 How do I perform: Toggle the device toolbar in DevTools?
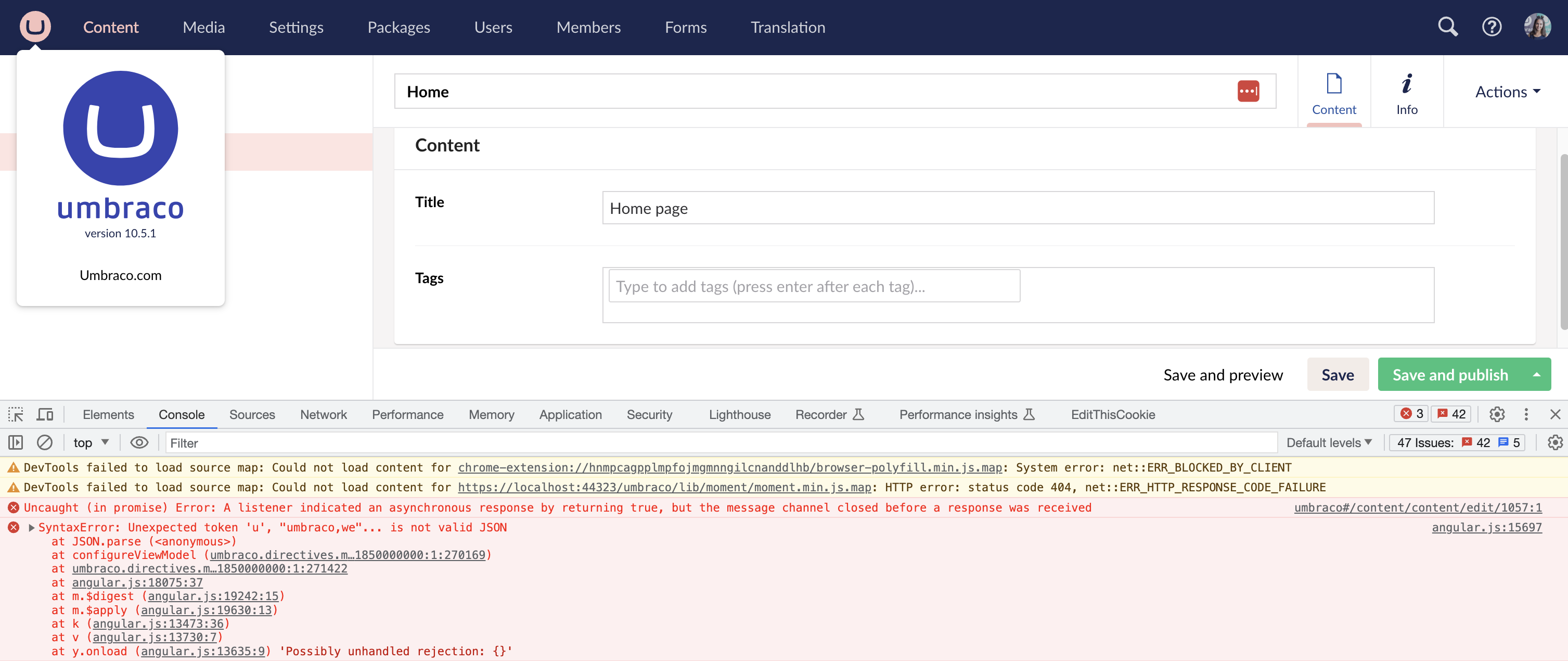click(45, 414)
